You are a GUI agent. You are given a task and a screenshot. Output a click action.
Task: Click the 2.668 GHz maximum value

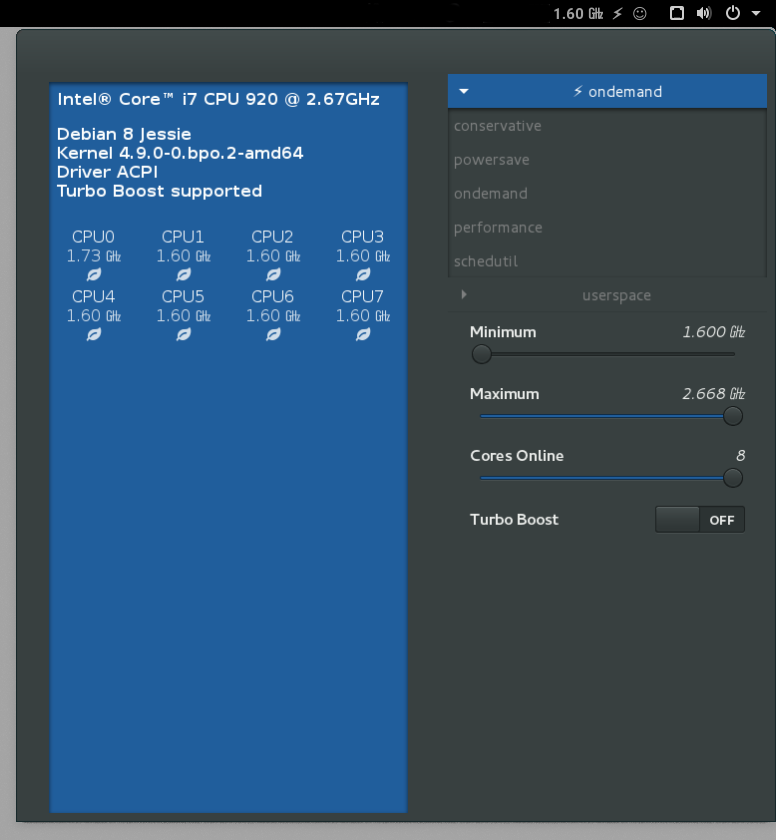(714, 394)
